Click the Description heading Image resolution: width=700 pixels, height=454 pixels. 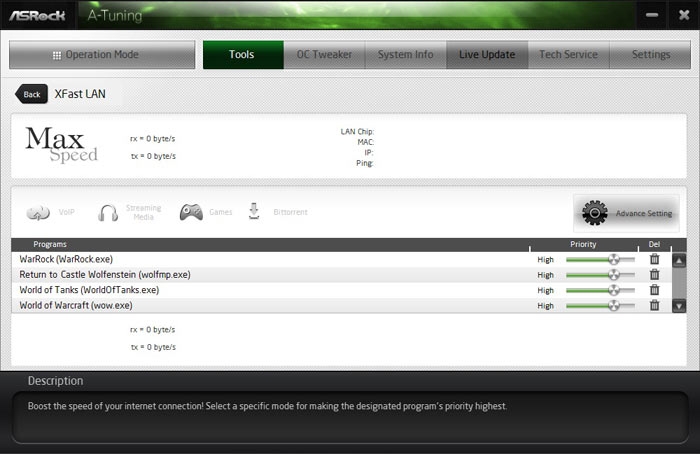[55, 381]
